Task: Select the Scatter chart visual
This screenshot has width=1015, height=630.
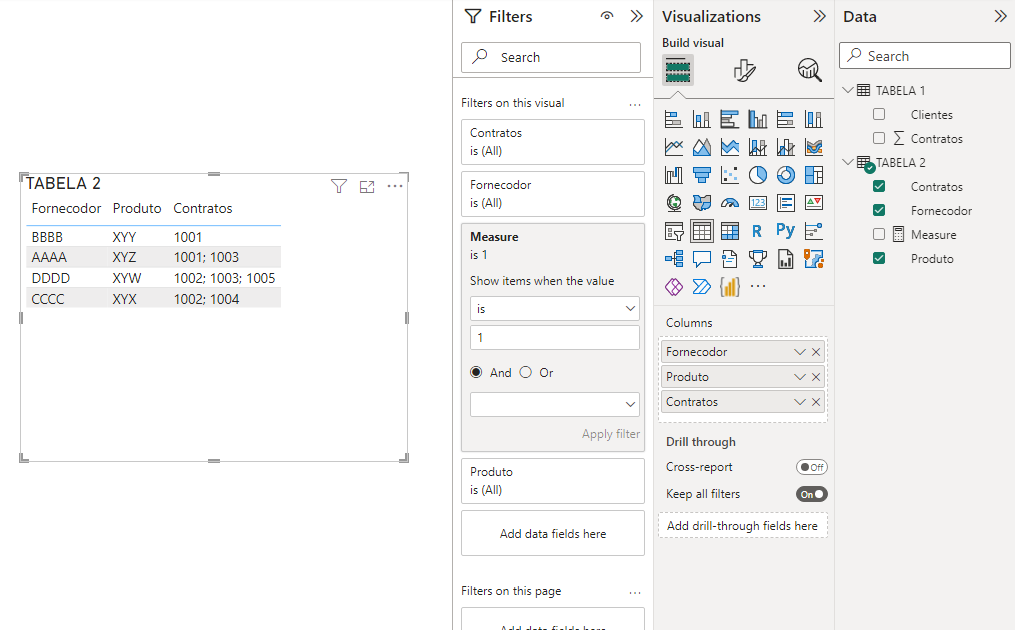Action: (730, 175)
